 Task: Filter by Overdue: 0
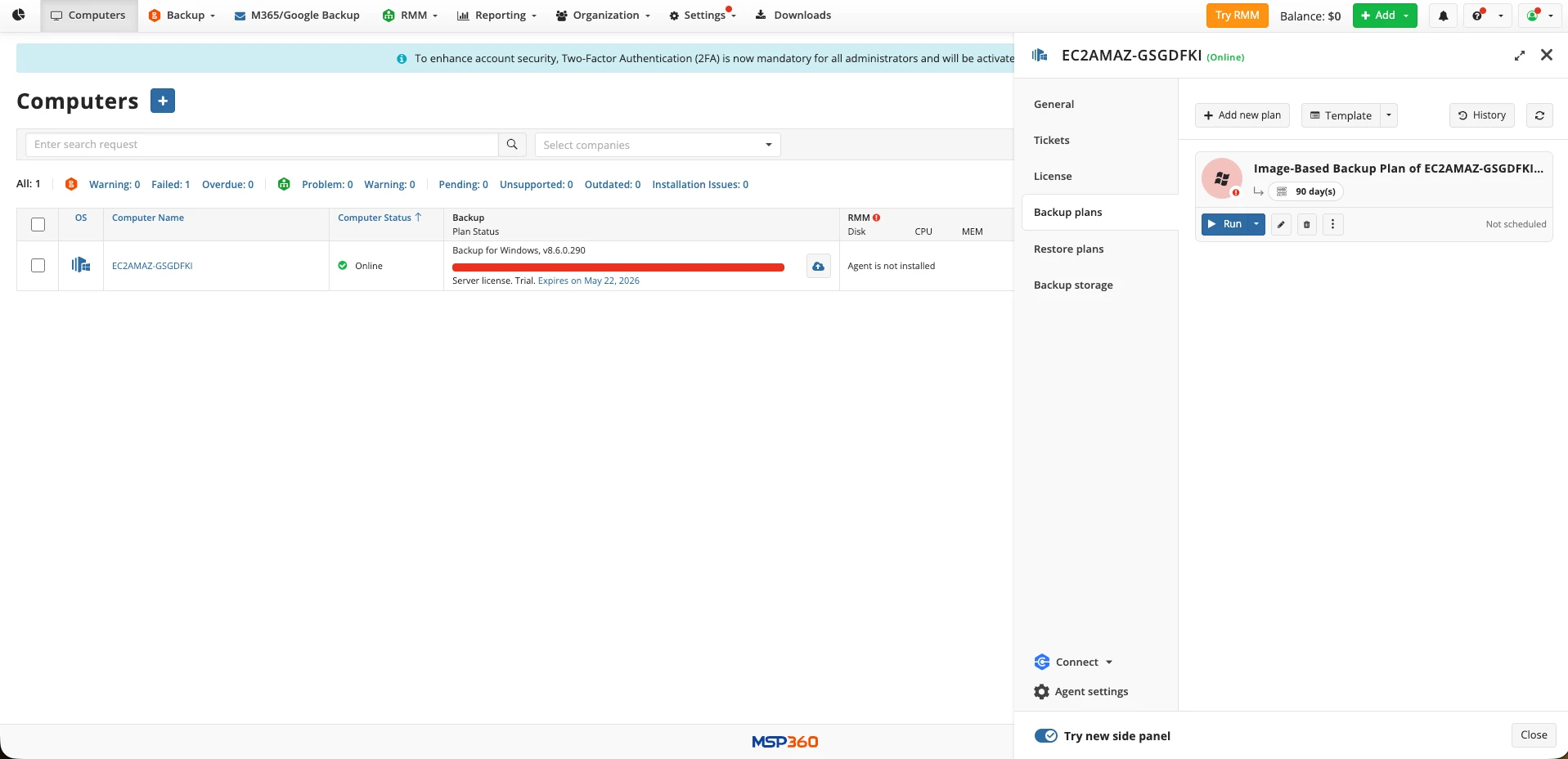pos(227,184)
